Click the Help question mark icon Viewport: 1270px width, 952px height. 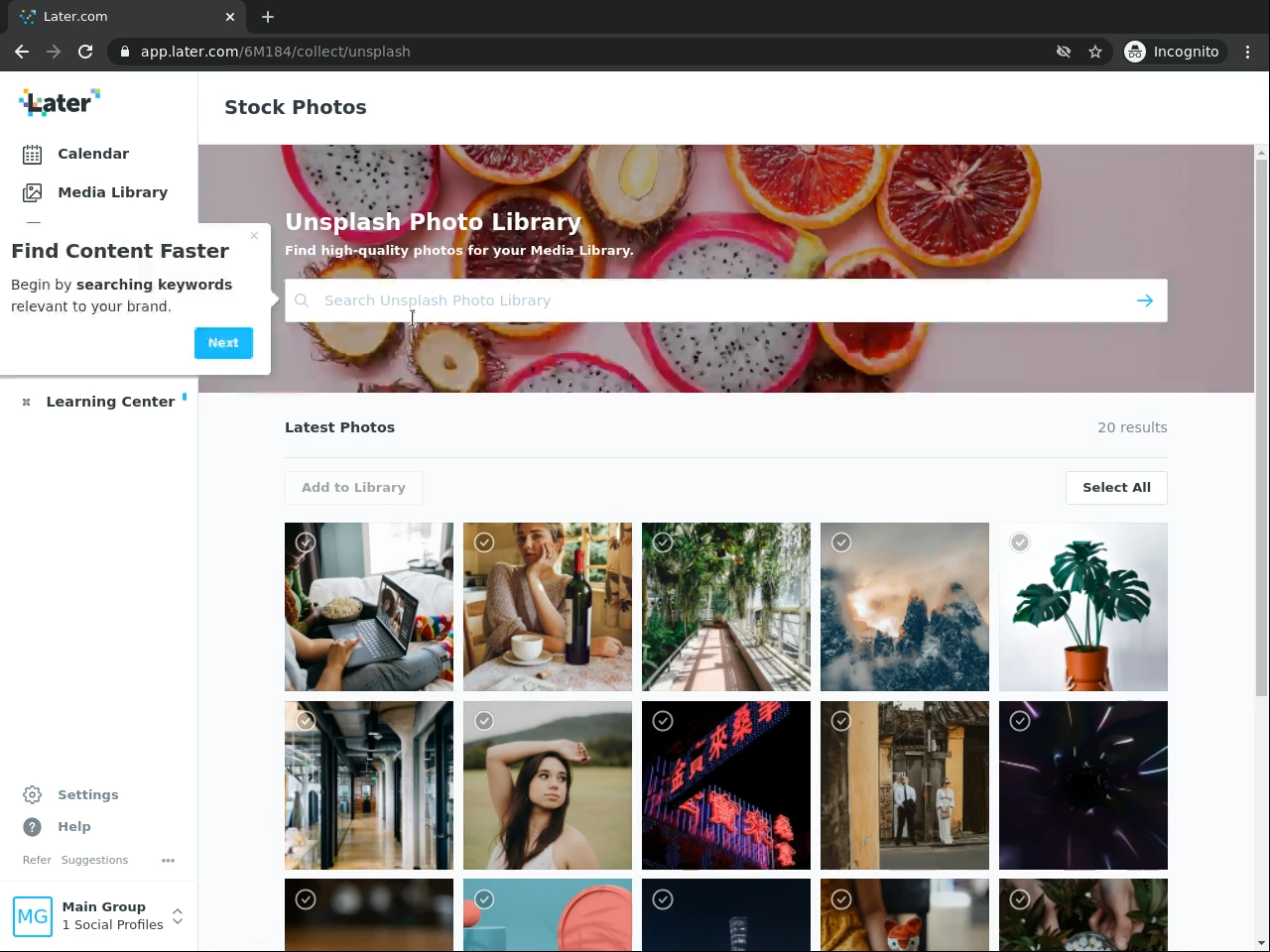(x=33, y=827)
